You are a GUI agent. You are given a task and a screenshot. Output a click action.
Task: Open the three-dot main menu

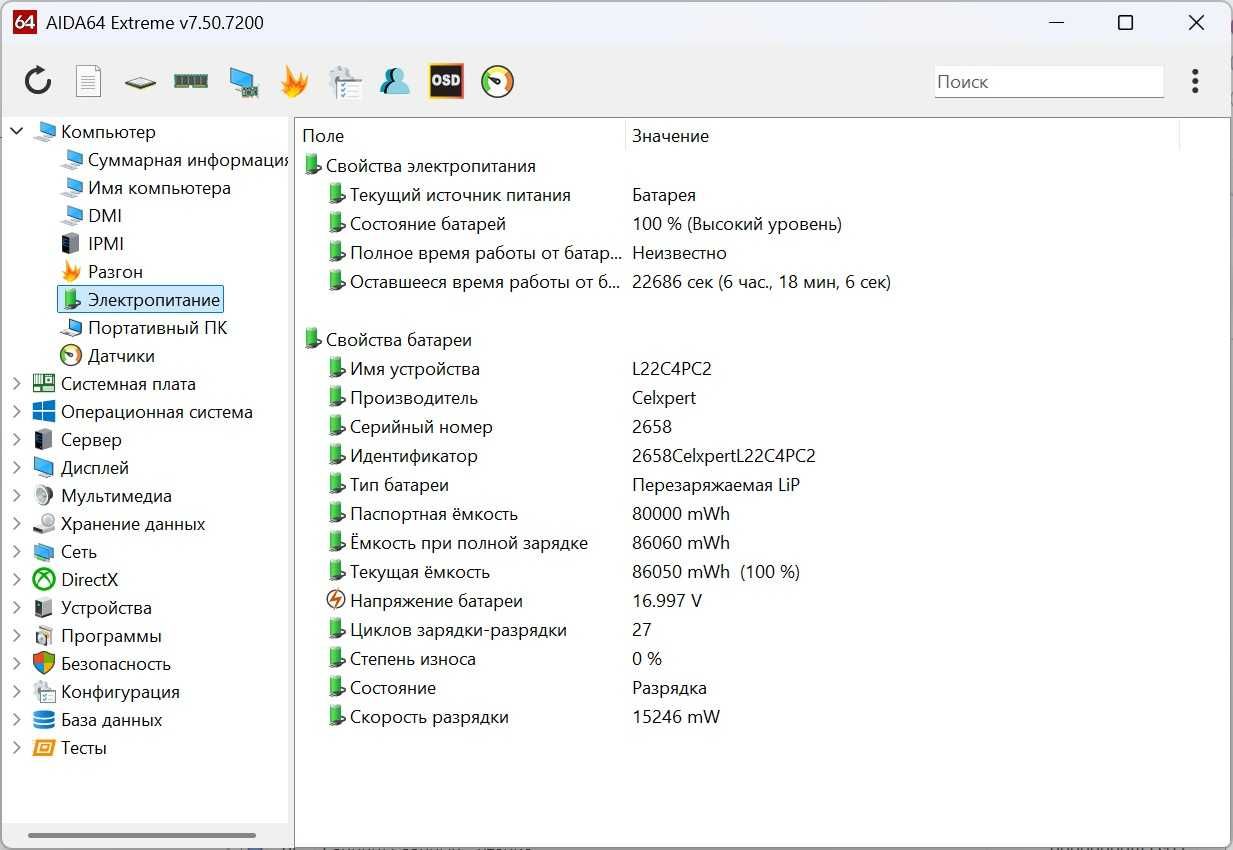[x=1195, y=81]
